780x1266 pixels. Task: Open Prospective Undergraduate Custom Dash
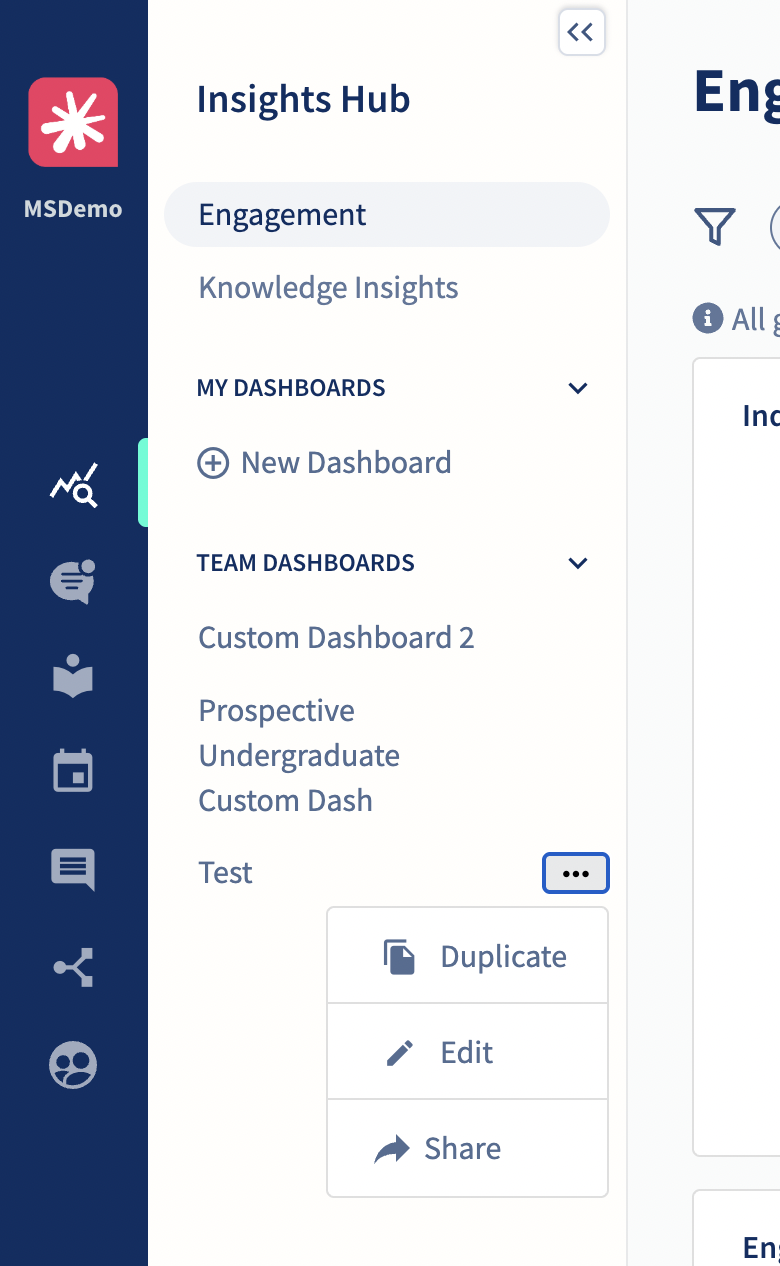(299, 756)
